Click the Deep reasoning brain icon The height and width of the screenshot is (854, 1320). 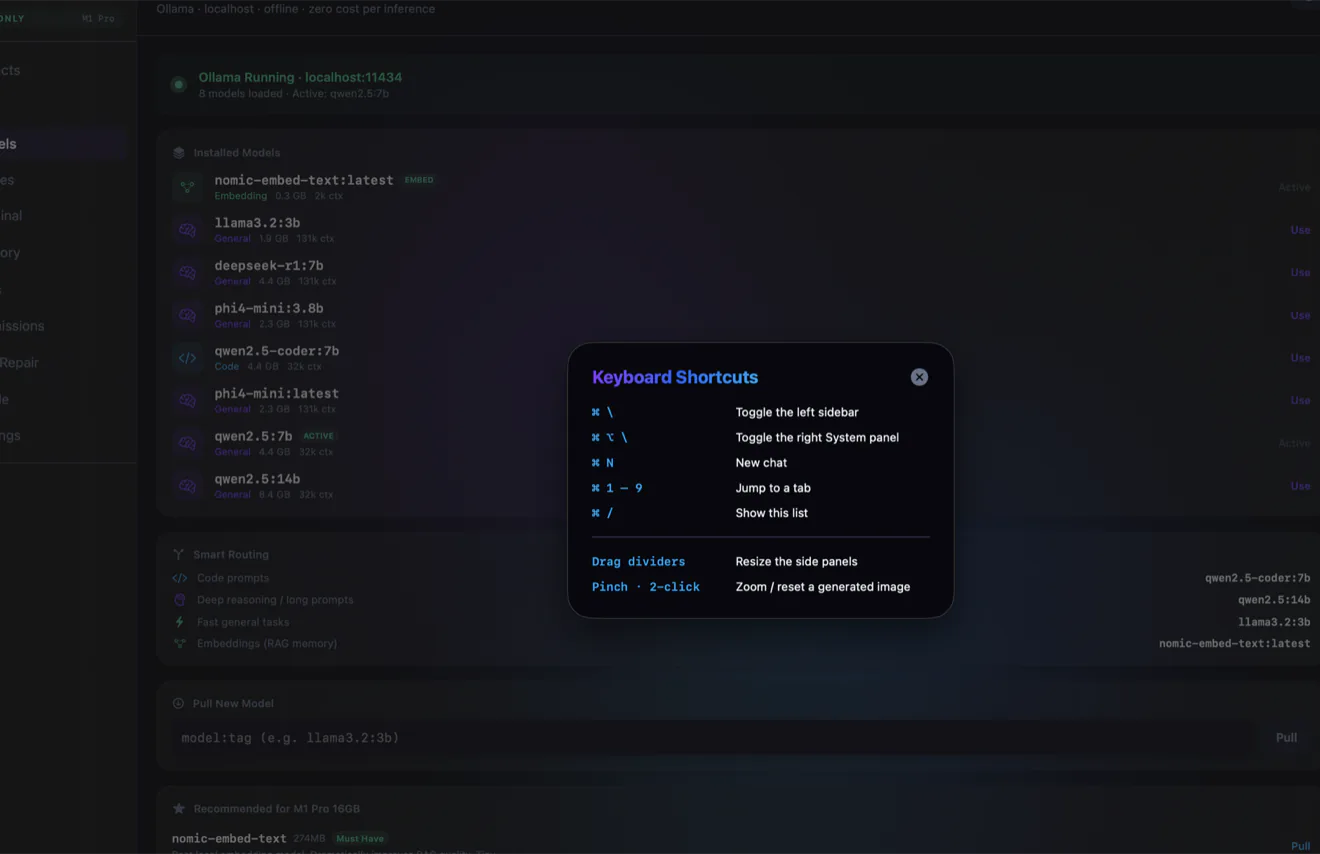pos(180,600)
